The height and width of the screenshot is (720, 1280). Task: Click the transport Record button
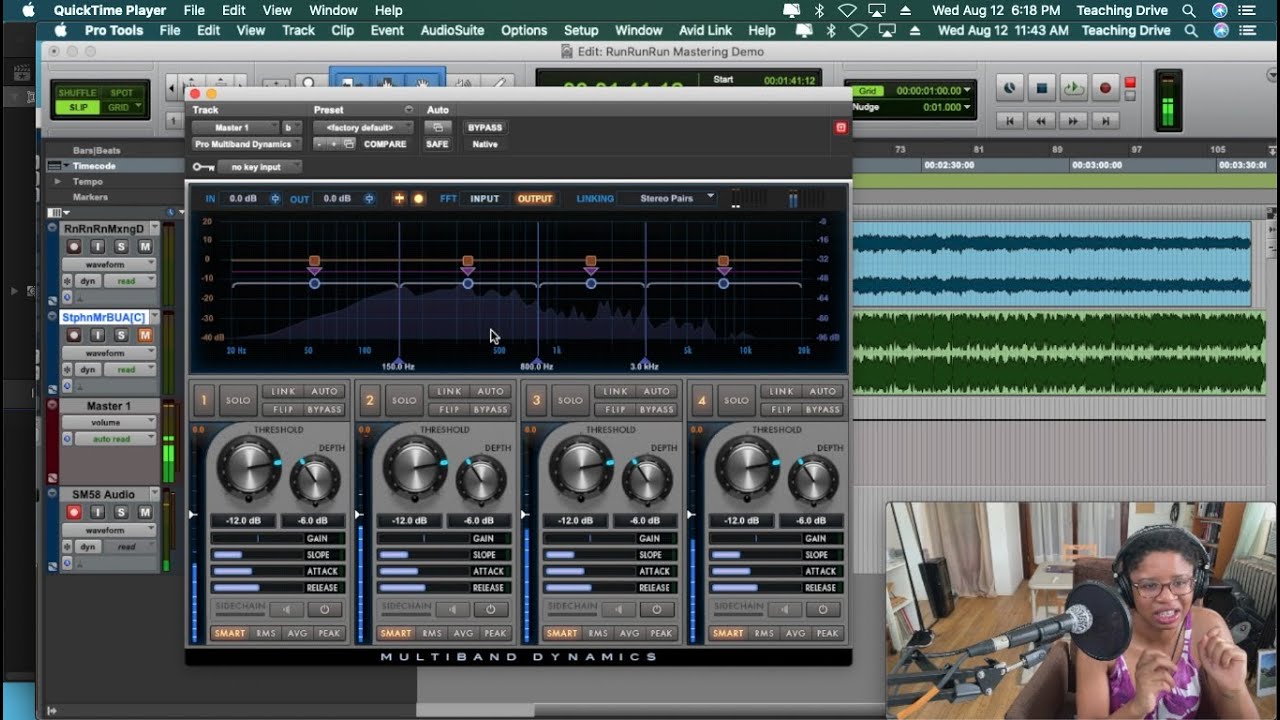pos(1105,88)
